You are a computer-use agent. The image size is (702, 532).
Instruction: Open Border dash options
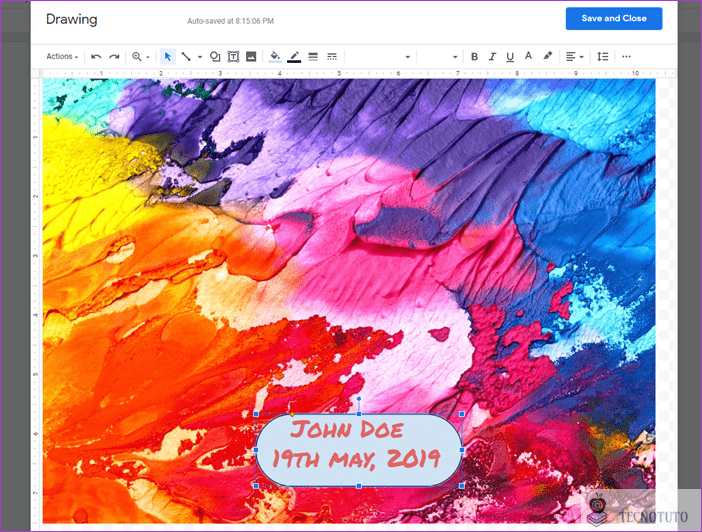332,56
